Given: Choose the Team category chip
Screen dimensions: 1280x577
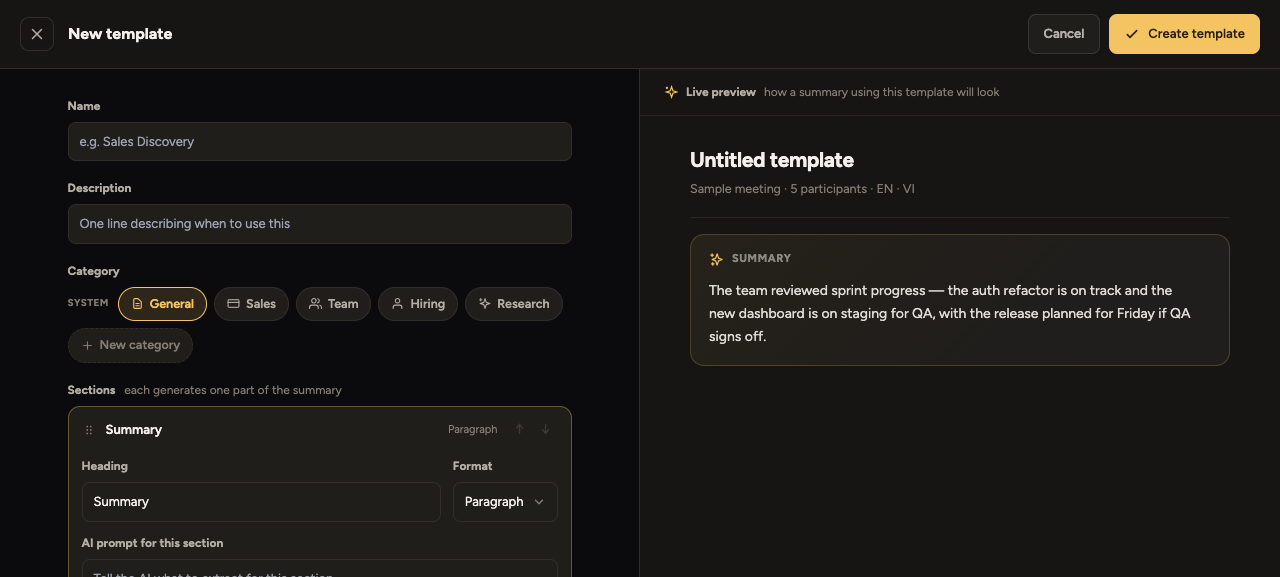Looking at the screenshot, I should 333,304.
